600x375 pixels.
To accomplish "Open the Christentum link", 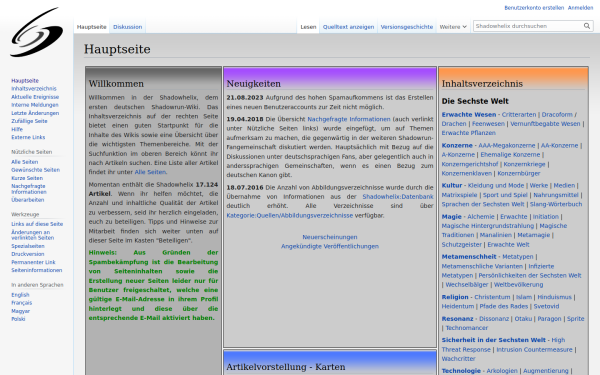I will (x=492, y=297).
